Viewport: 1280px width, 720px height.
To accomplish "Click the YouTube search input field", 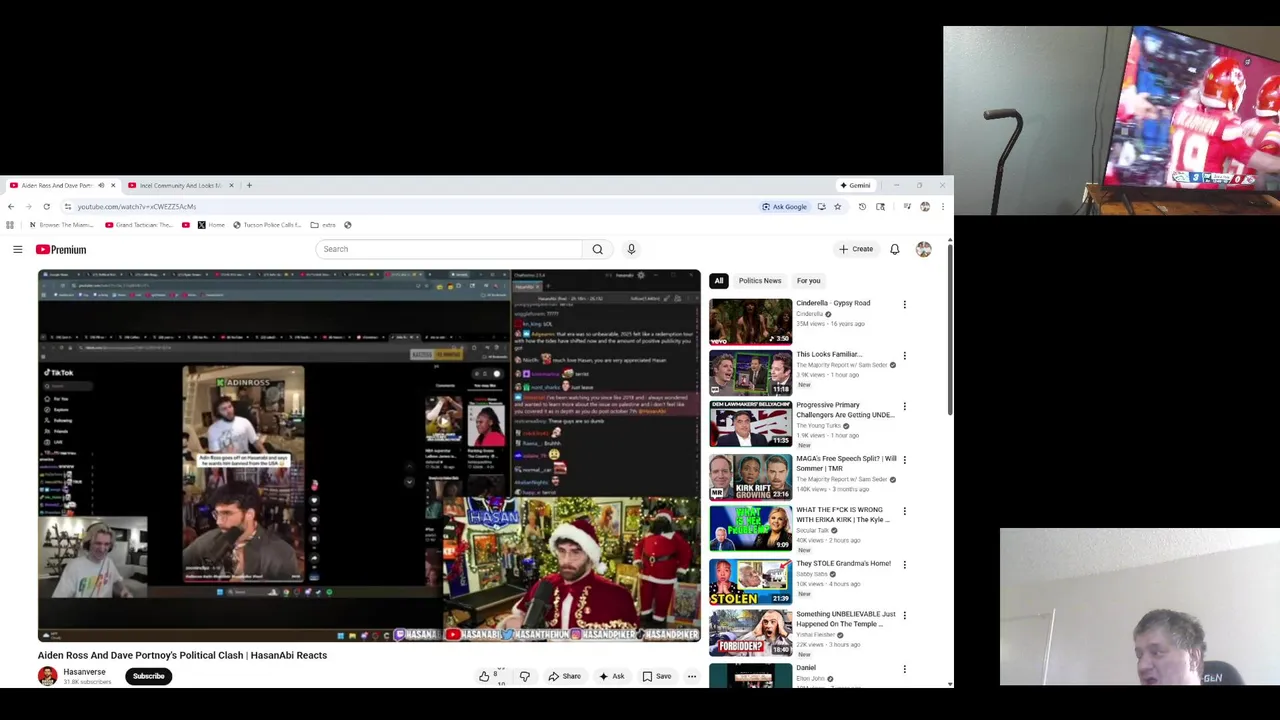I will 448,249.
